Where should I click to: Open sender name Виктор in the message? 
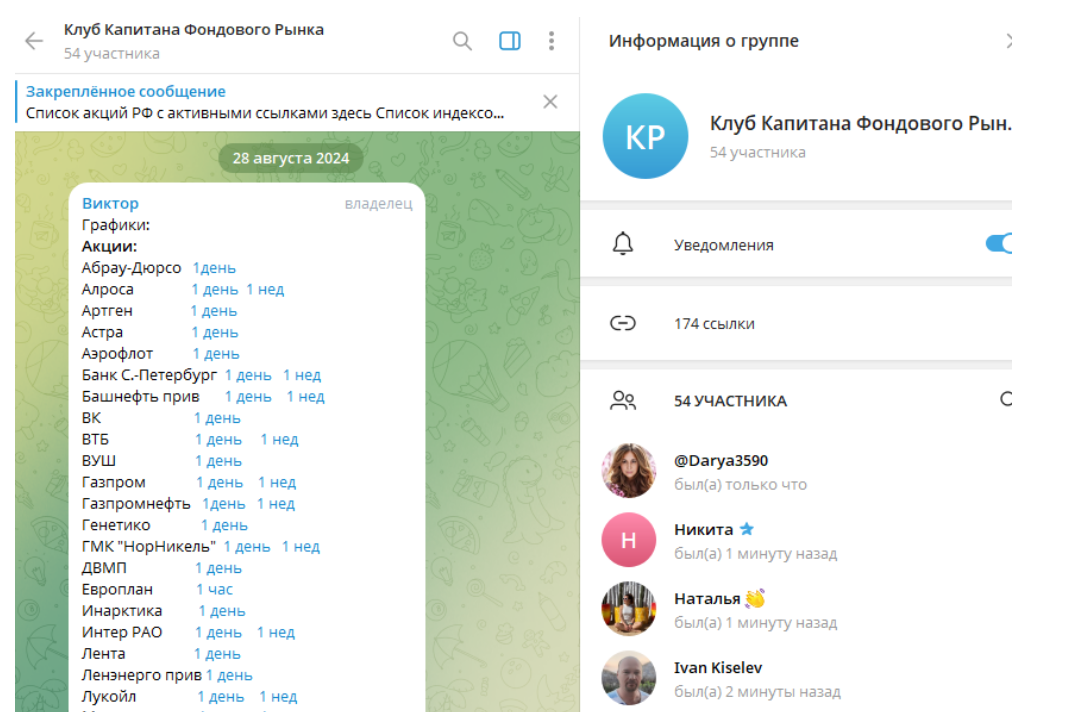click(110, 203)
